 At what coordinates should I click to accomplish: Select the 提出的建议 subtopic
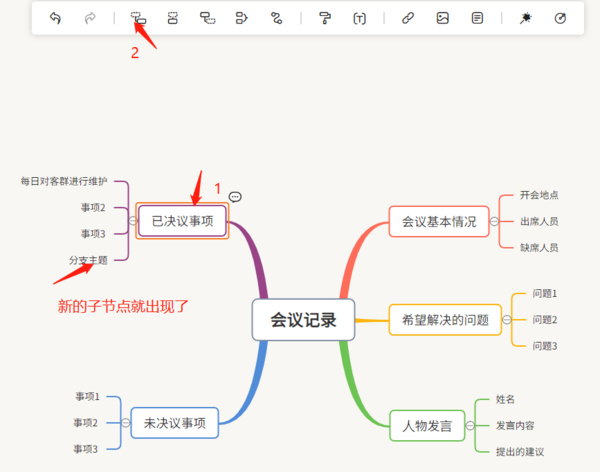[520, 452]
